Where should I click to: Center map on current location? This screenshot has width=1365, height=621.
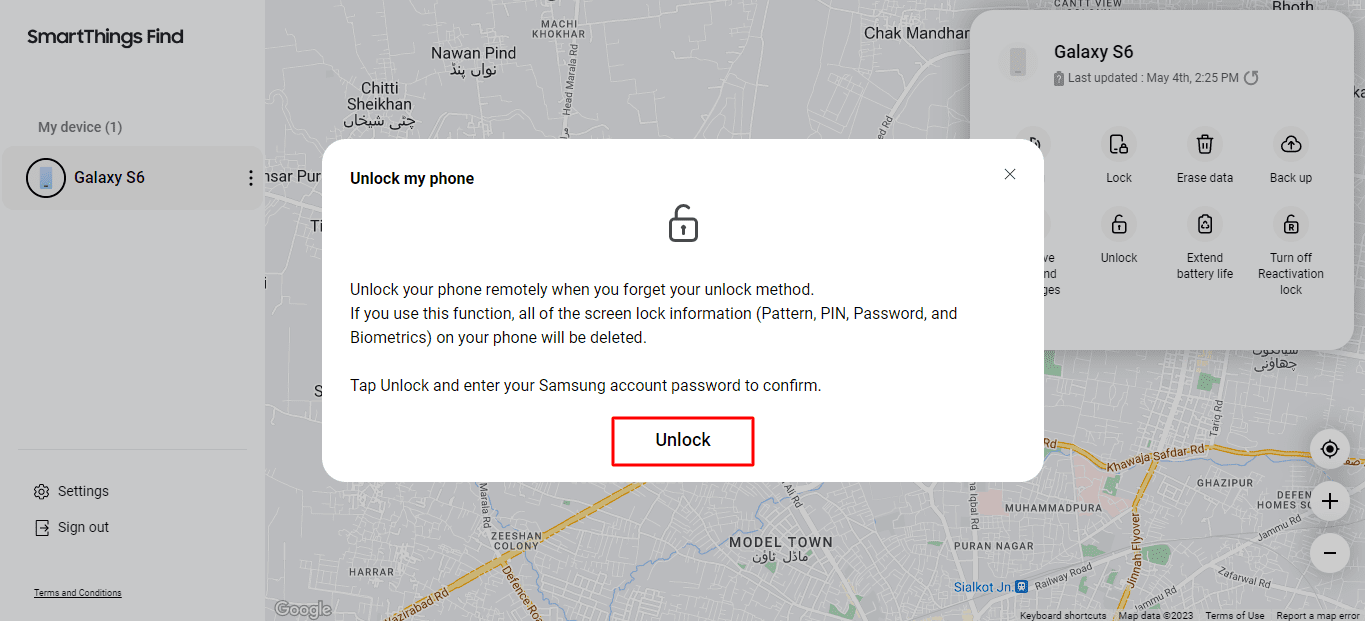coord(1329,449)
